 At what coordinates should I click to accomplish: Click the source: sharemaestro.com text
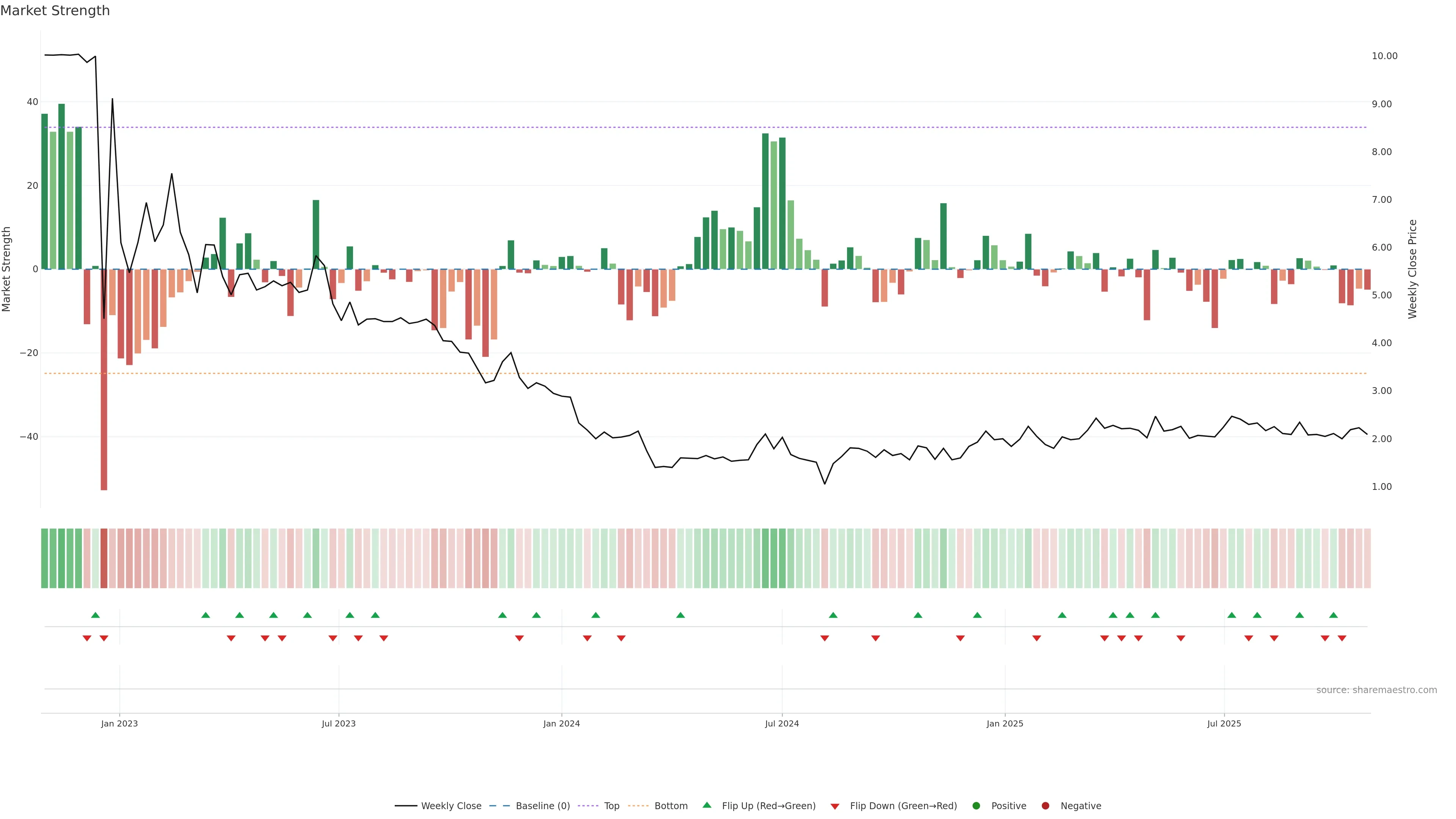1376,690
